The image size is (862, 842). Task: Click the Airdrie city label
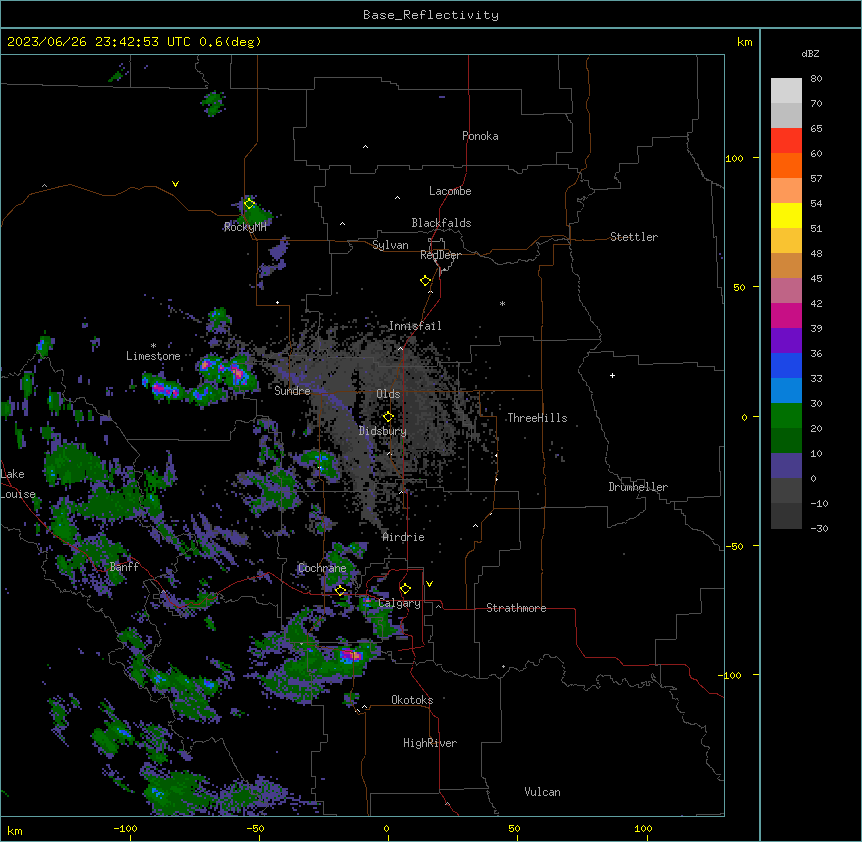point(403,537)
